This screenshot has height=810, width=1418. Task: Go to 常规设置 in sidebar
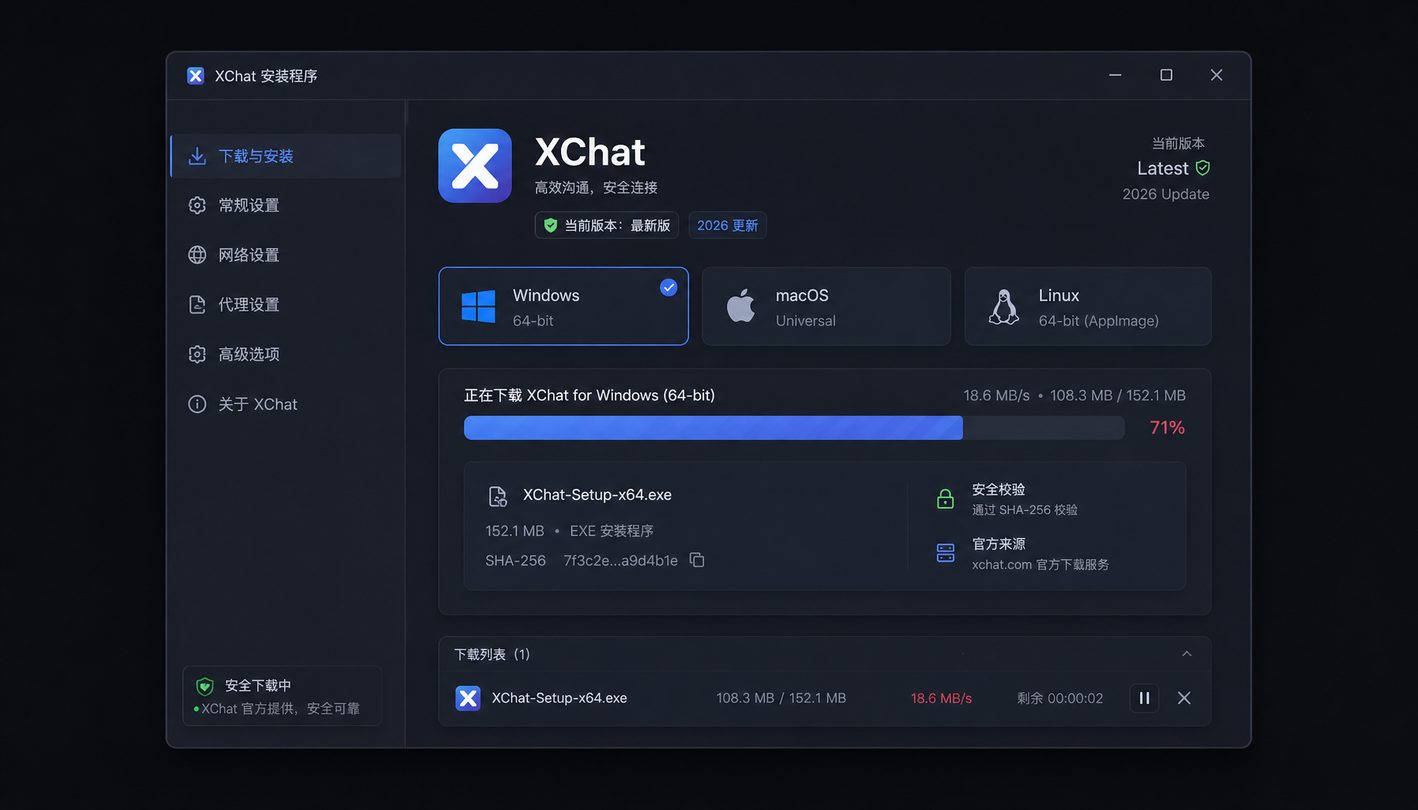(x=286, y=205)
